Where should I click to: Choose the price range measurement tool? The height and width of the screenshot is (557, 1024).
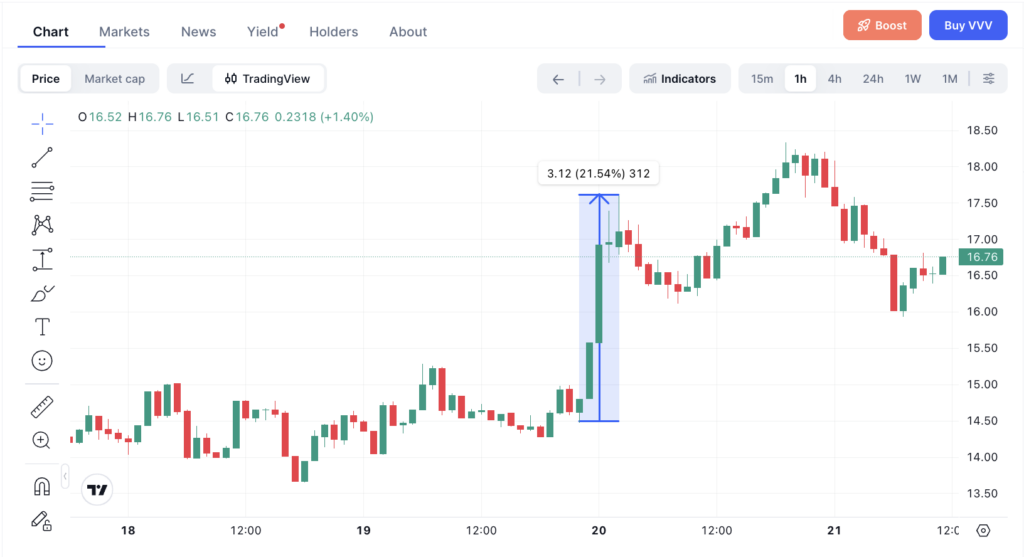[x=42, y=259]
